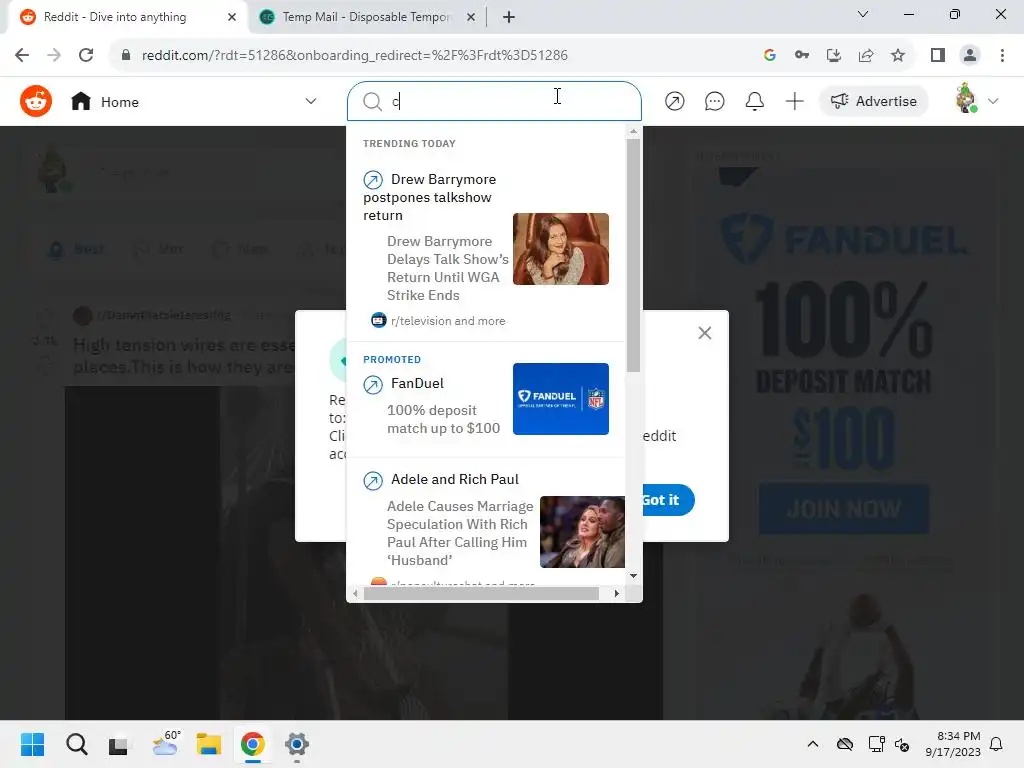Close the Temp Mail tab
Screen dimensions: 1024x768
coord(471,17)
